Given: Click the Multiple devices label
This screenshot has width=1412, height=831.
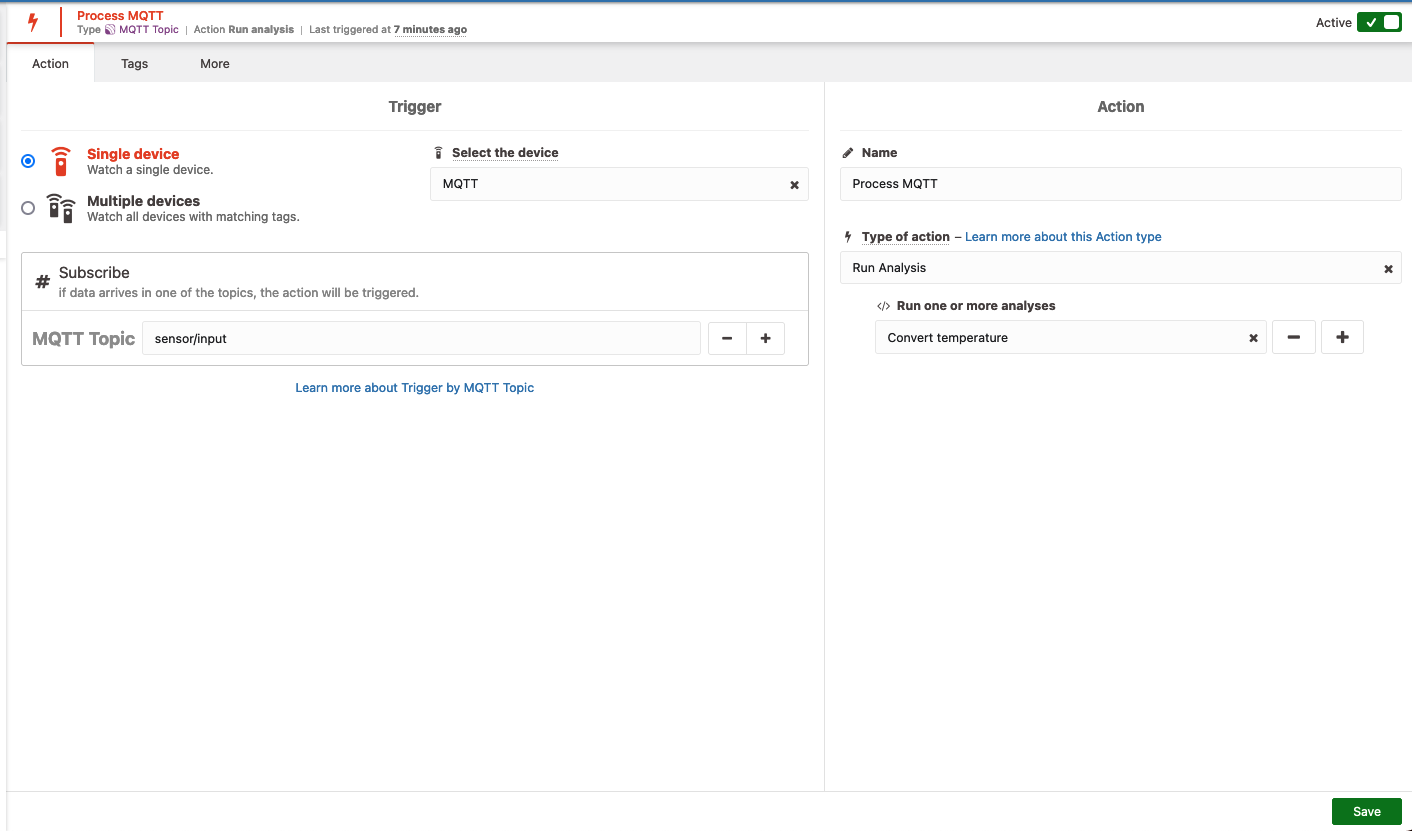Looking at the screenshot, I should (143, 201).
